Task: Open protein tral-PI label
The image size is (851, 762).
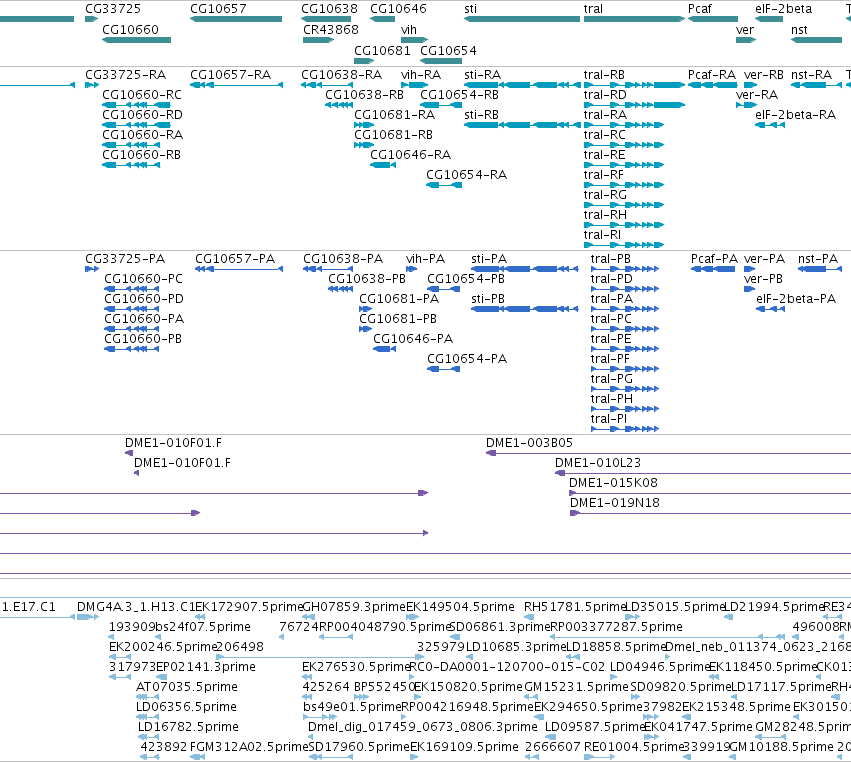Action: (608, 419)
